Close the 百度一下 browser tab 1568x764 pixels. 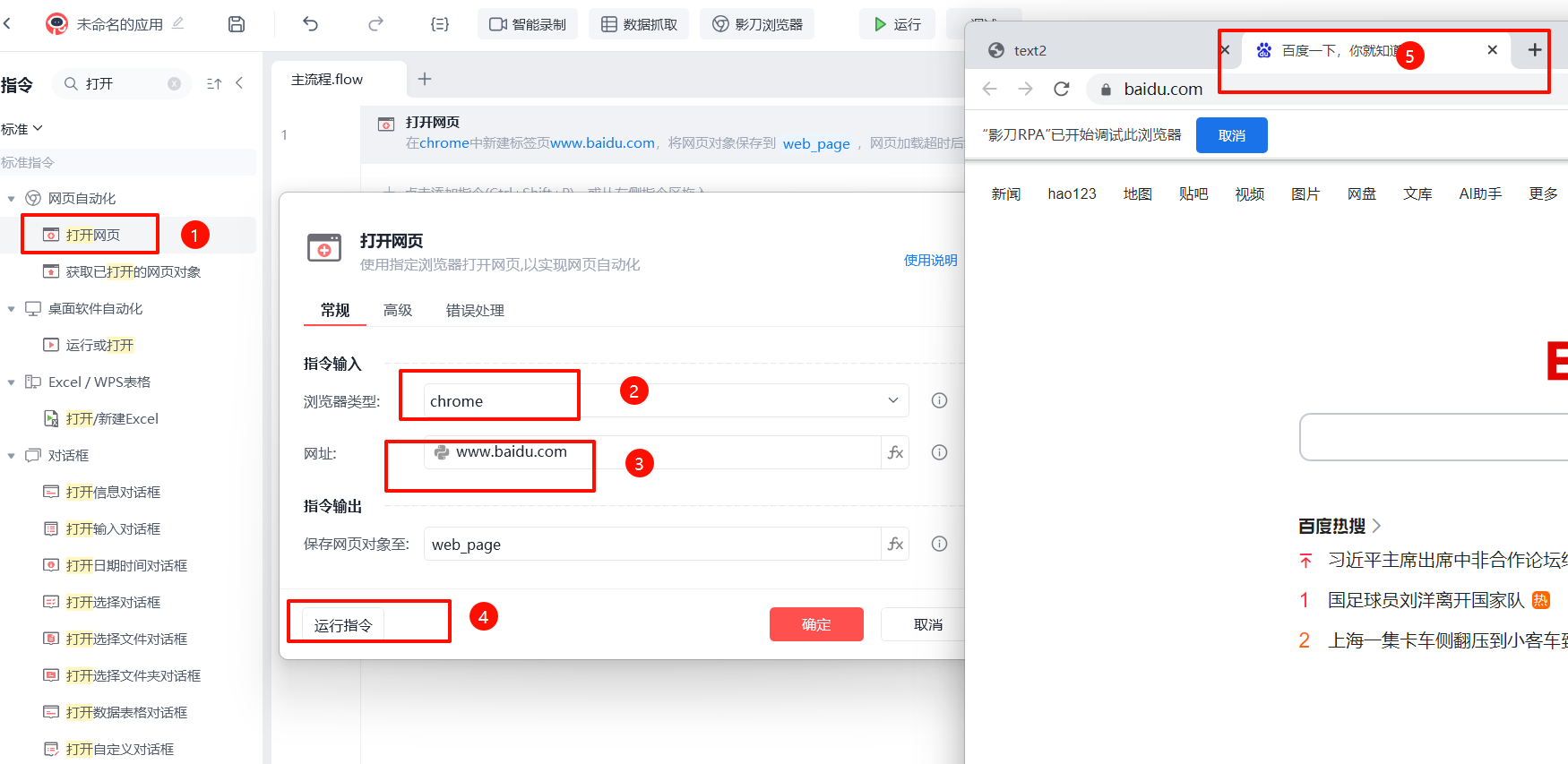pos(1492,50)
